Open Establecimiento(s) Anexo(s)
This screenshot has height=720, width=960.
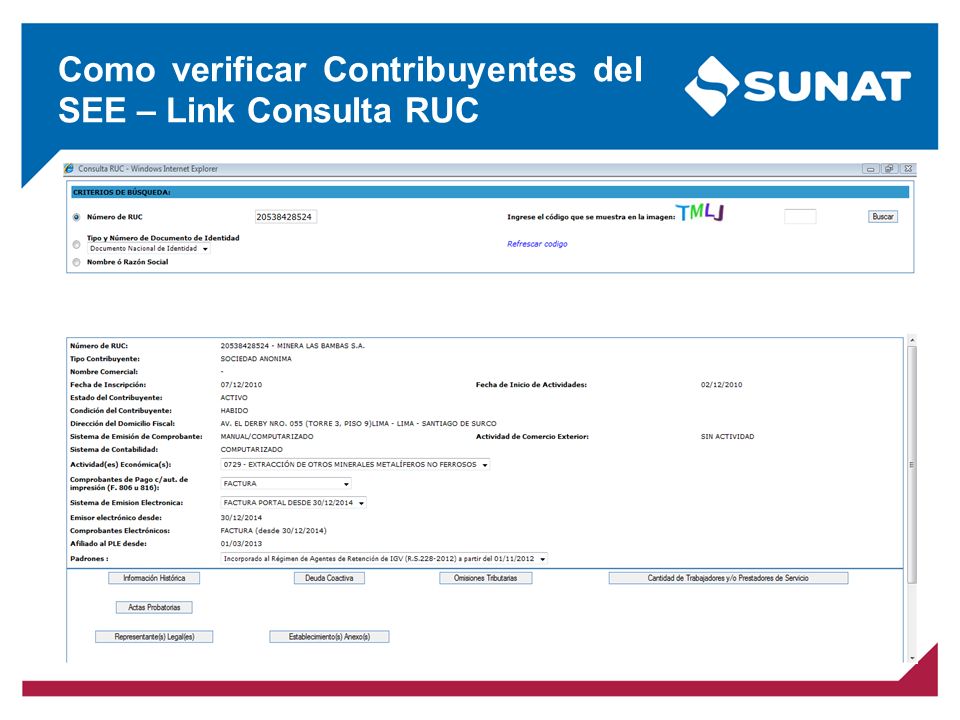pyautogui.click(x=329, y=637)
